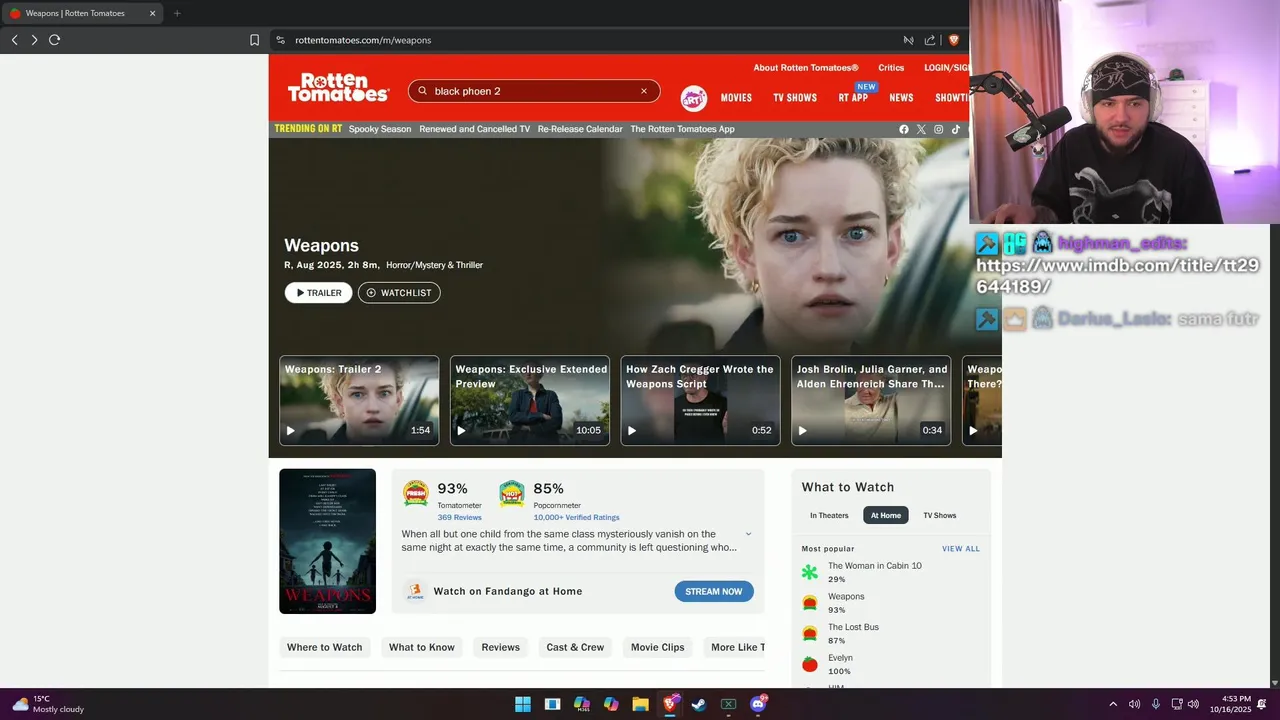Jump to What to Know section
Screen dimensions: 1280x720
(422, 647)
